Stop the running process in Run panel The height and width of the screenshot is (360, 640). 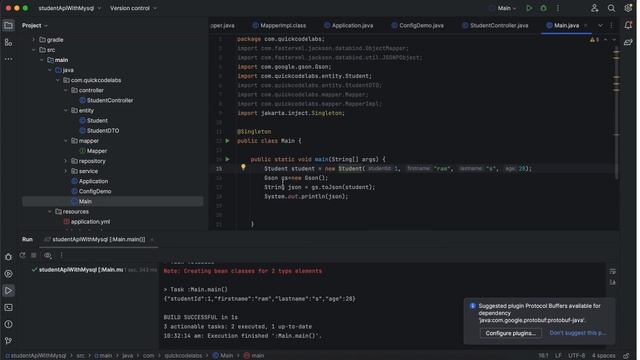click(x=34, y=256)
